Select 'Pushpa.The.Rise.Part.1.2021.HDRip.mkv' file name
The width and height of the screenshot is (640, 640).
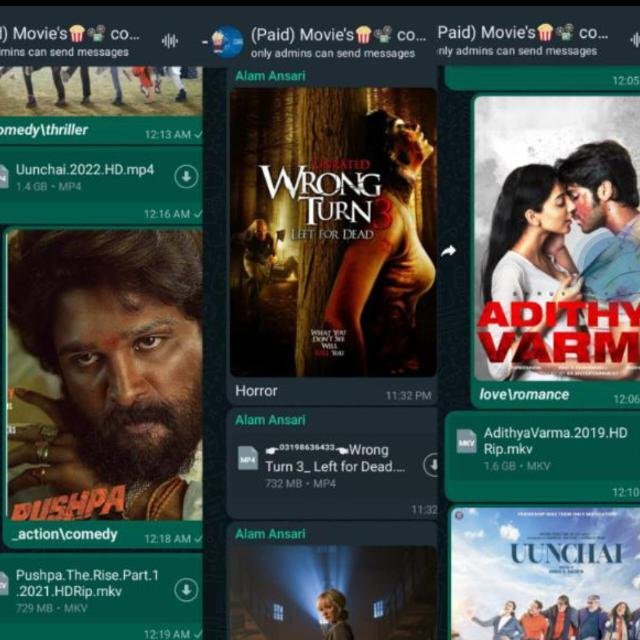pos(87,583)
